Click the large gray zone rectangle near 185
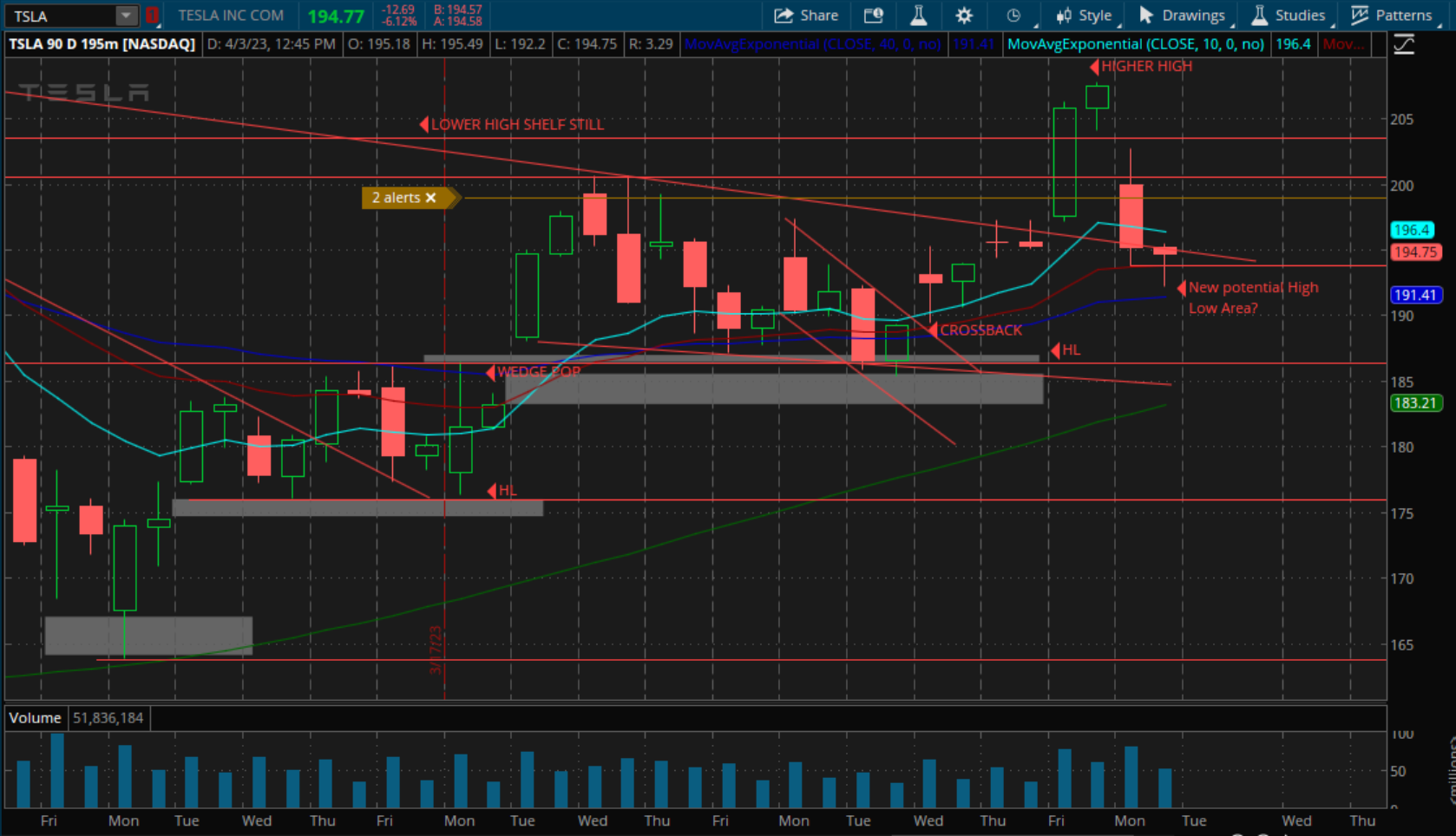 click(x=774, y=389)
